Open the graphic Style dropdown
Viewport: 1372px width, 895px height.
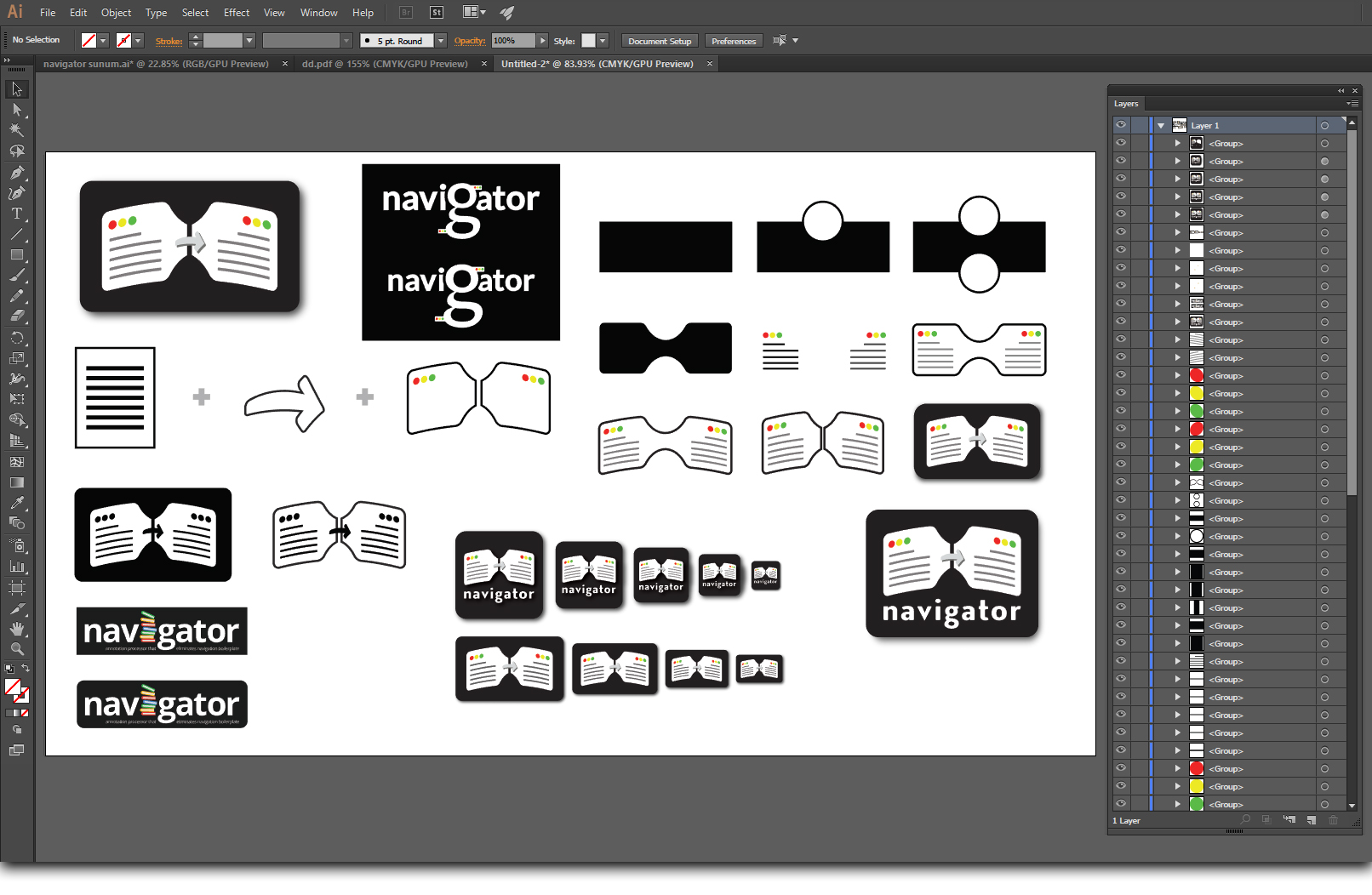[x=603, y=41]
